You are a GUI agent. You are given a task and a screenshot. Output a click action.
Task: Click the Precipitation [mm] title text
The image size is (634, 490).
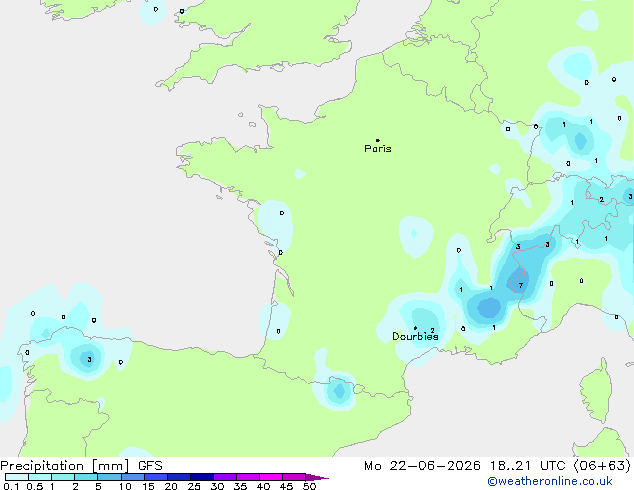65,466
